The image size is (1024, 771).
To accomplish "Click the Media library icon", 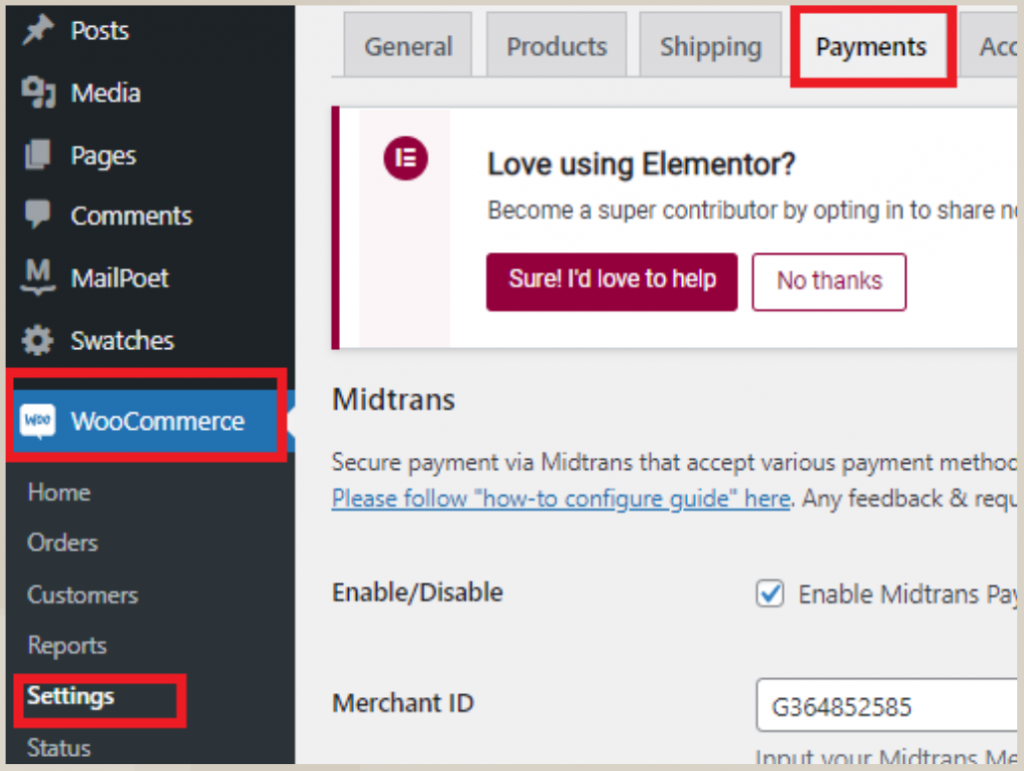I will [x=38, y=93].
